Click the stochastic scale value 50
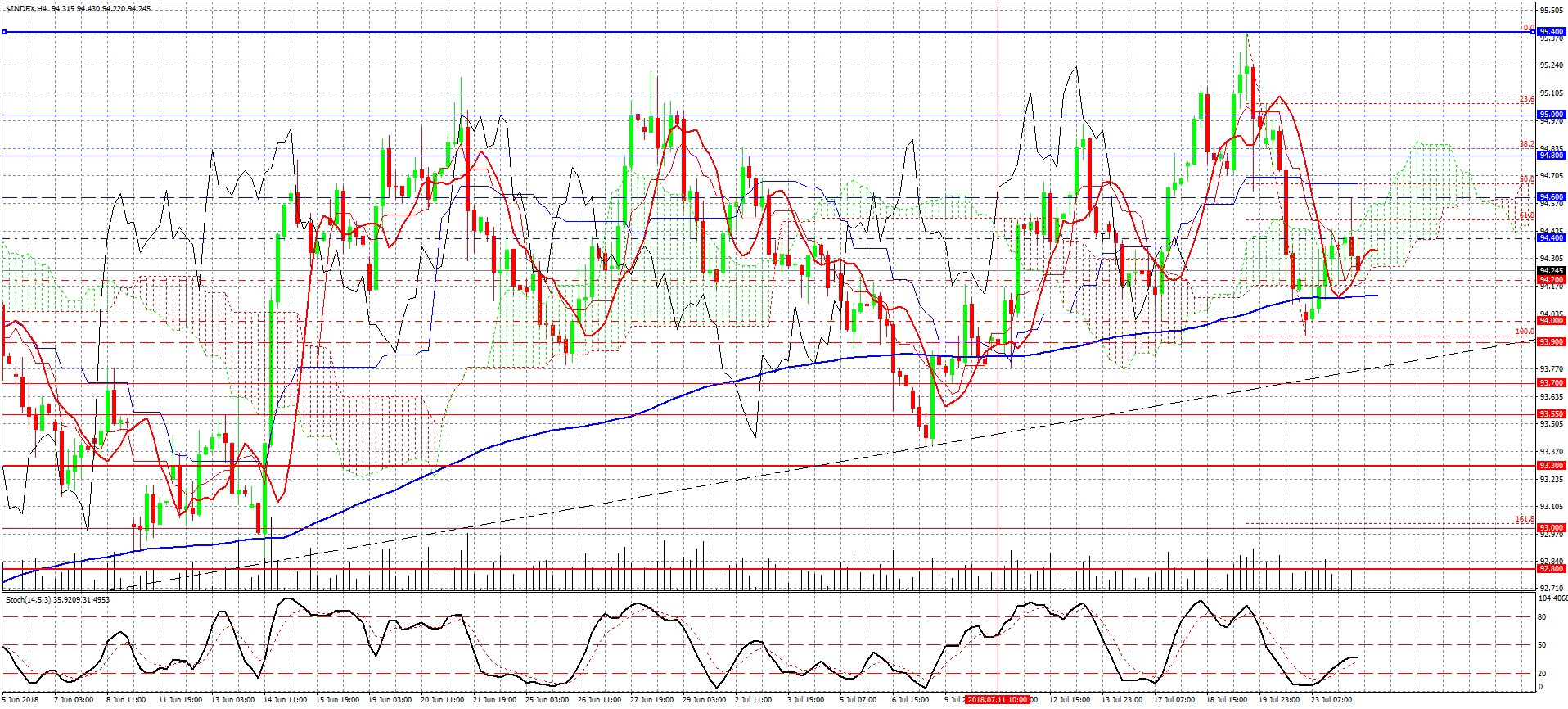 pyautogui.click(x=1542, y=645)
